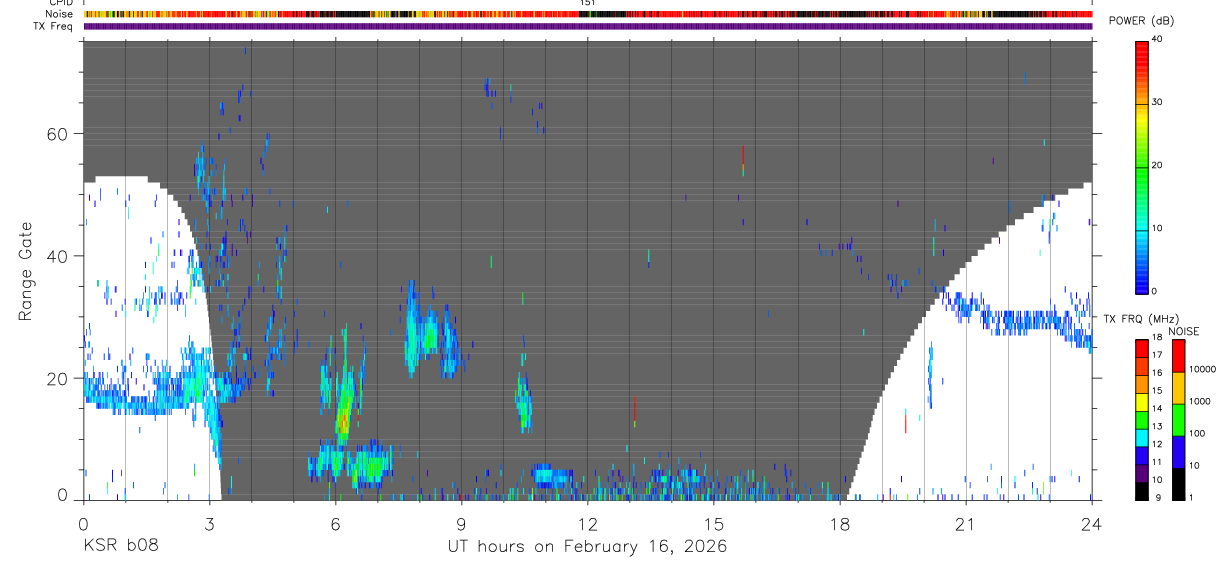Click the 24 tick on the UT hours axis
The width and height of the screenshot is (1228, 567).
[1092, 523]
